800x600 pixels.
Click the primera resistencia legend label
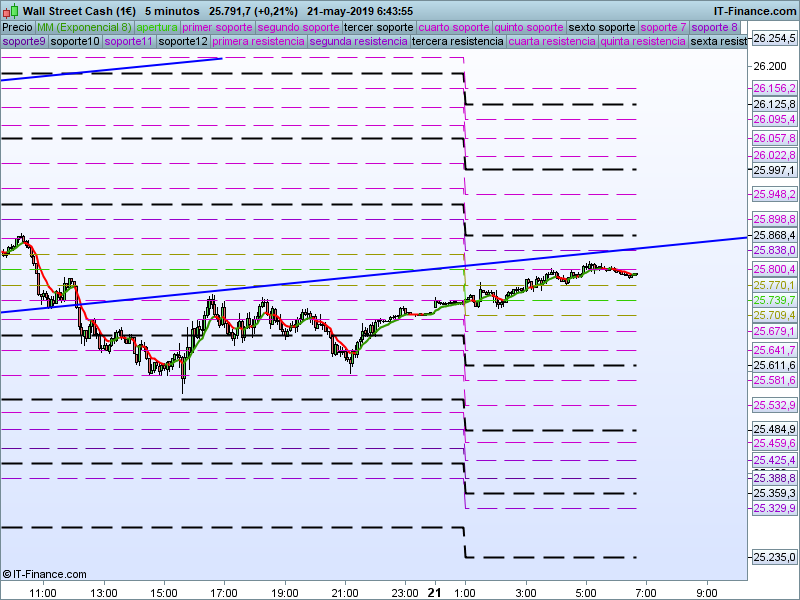pos(259,41)
